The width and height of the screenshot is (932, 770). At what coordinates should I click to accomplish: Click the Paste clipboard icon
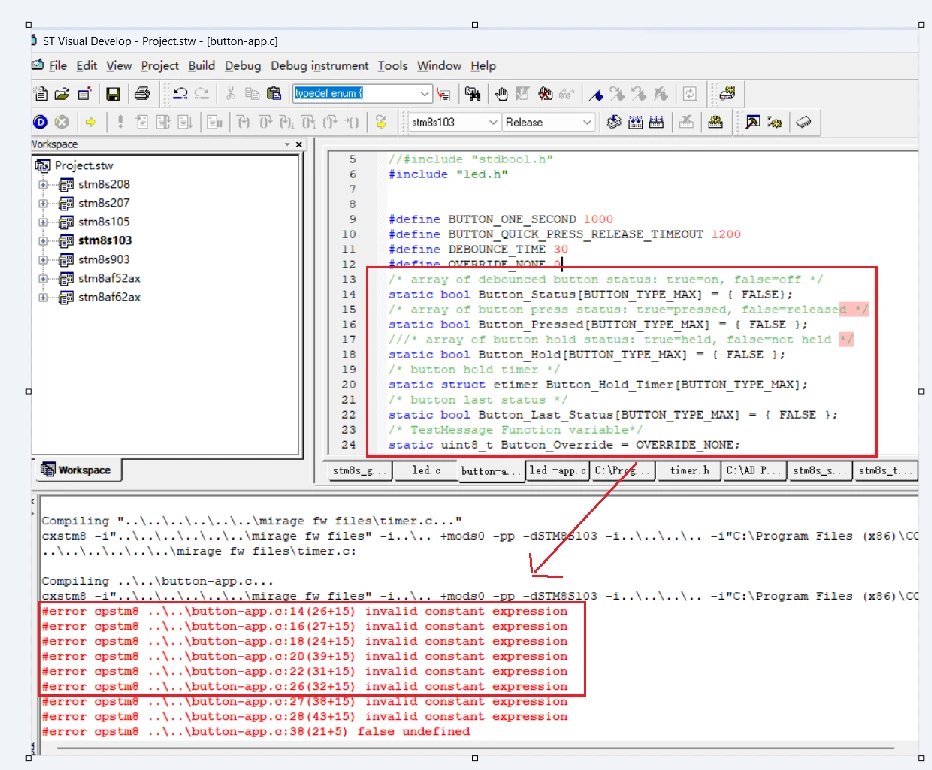(274, 93)
